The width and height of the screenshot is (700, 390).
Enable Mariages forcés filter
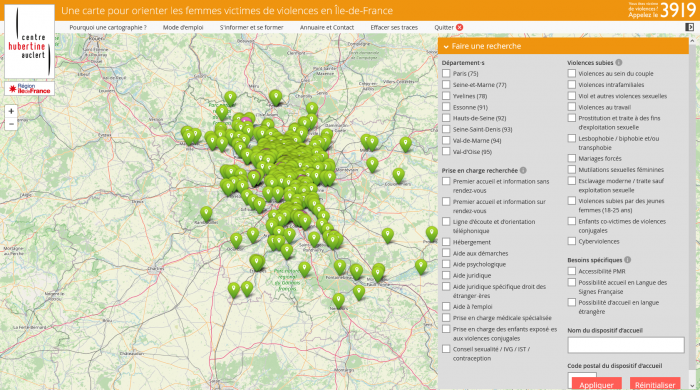pyautogui.click(x=572, y=158)
